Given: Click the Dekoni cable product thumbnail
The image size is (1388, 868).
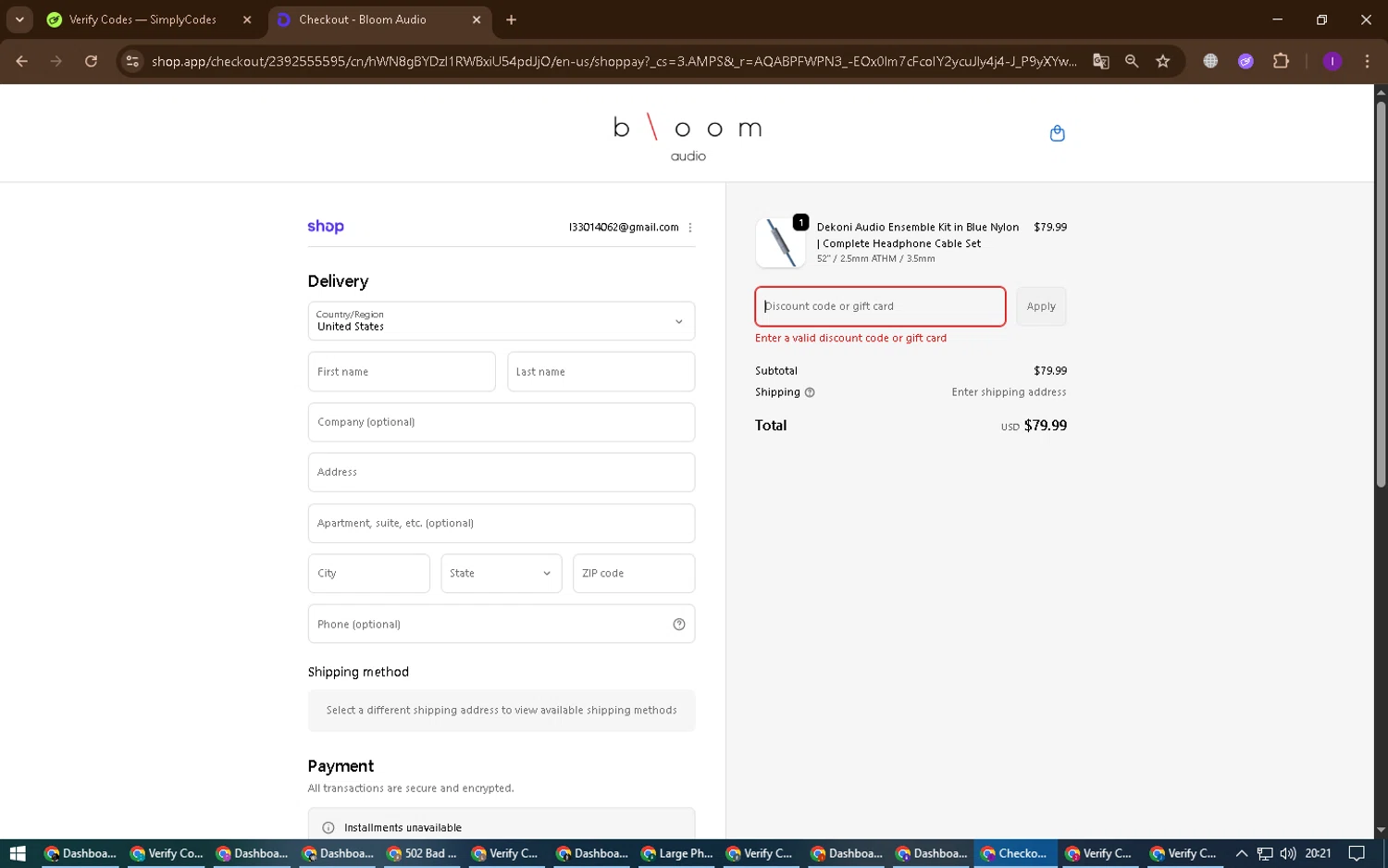Looking at the screenshot, I should [781, 242].
